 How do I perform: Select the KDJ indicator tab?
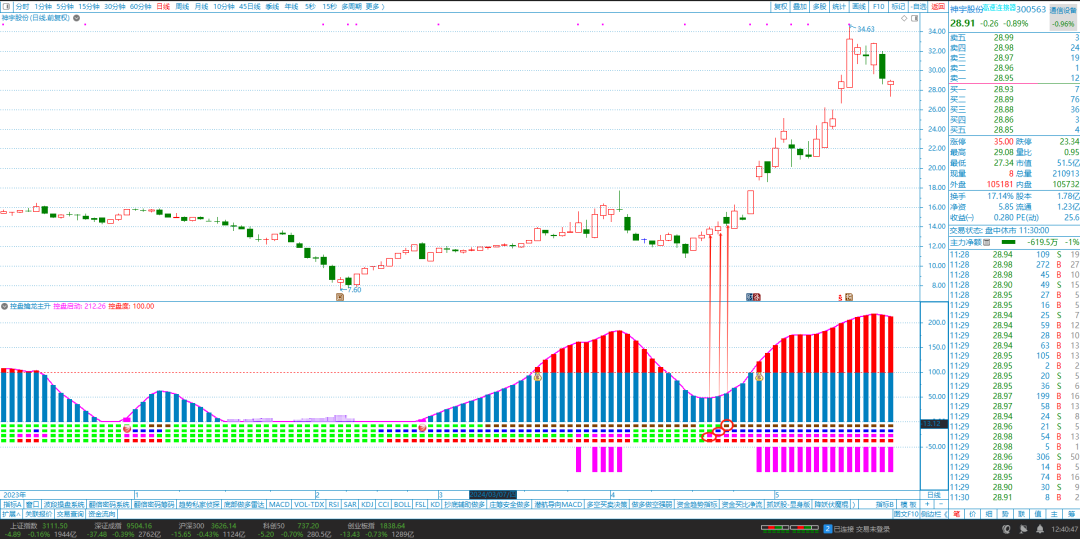367,504
